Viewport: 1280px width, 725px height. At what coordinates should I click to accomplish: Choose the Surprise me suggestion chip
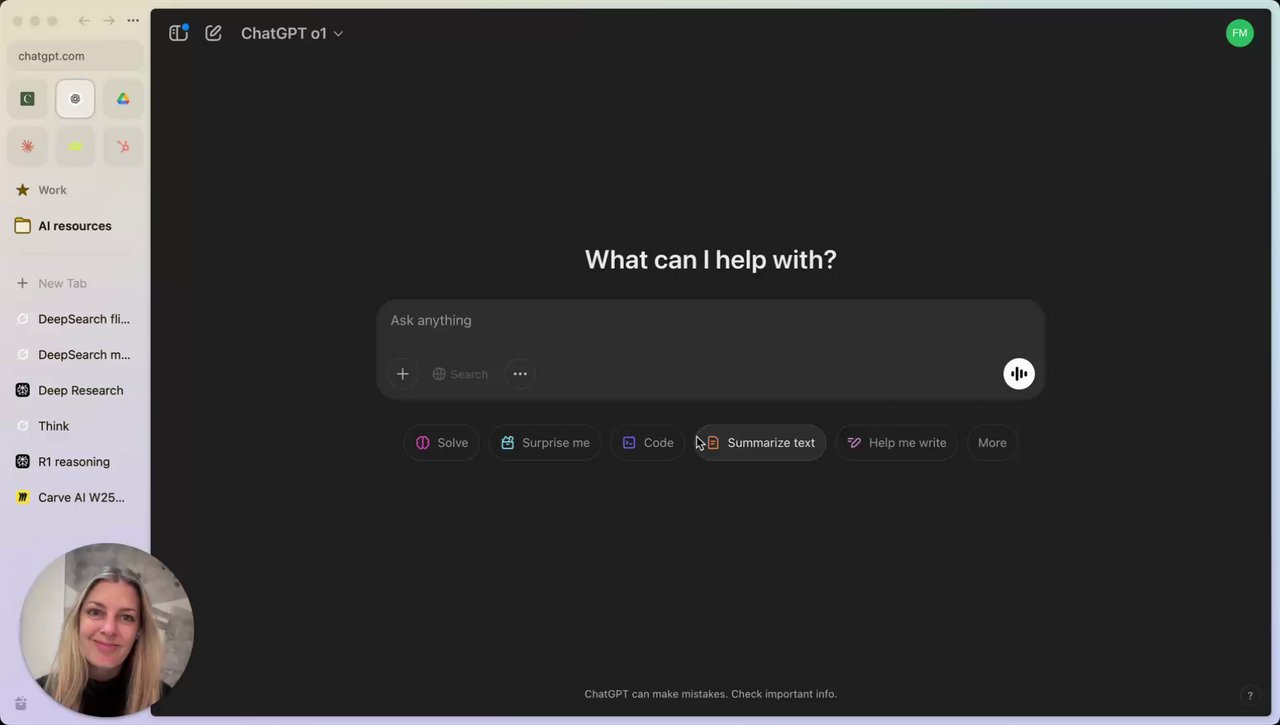point(545,443)
